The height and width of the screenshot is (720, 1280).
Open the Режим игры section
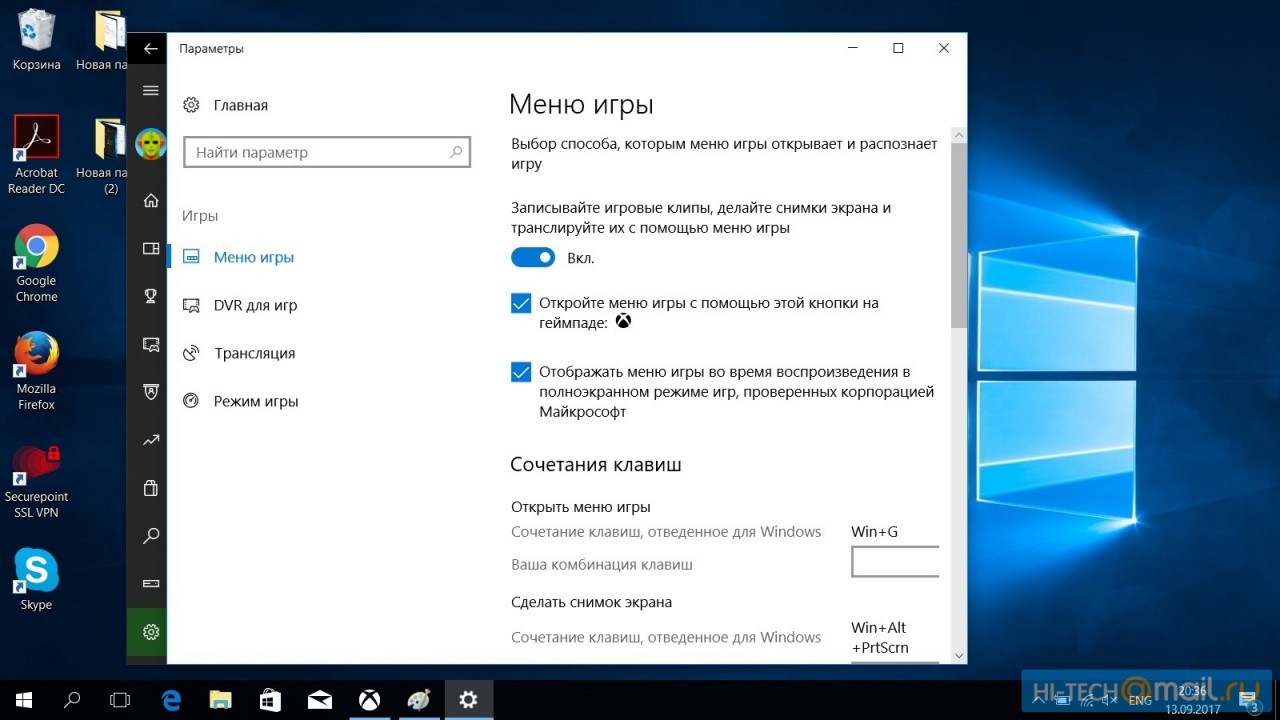point(256,401)
